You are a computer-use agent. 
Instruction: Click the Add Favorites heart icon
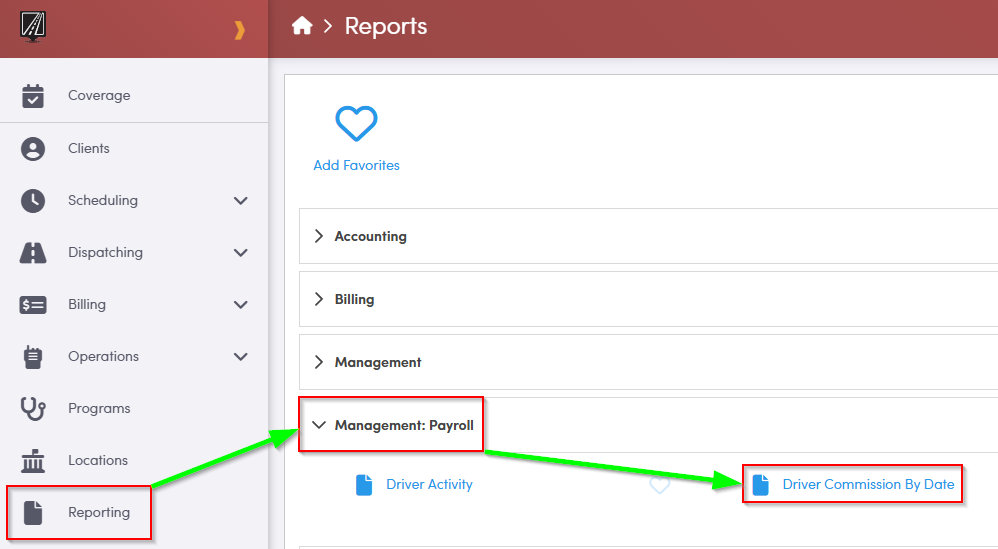[356, 124]
